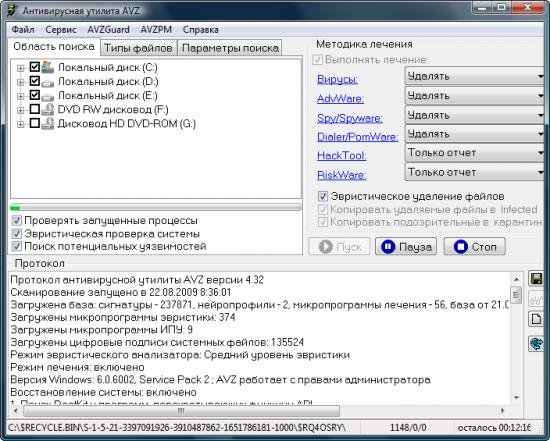This screenshot has width=550, height=441.
Task: Click the HackTool link
Action: tap(341, 155)
